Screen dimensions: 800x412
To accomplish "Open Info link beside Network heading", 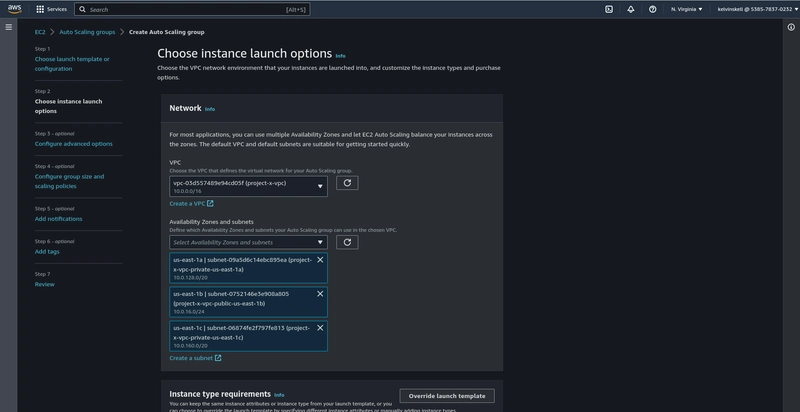I will [x=210, y=109].
